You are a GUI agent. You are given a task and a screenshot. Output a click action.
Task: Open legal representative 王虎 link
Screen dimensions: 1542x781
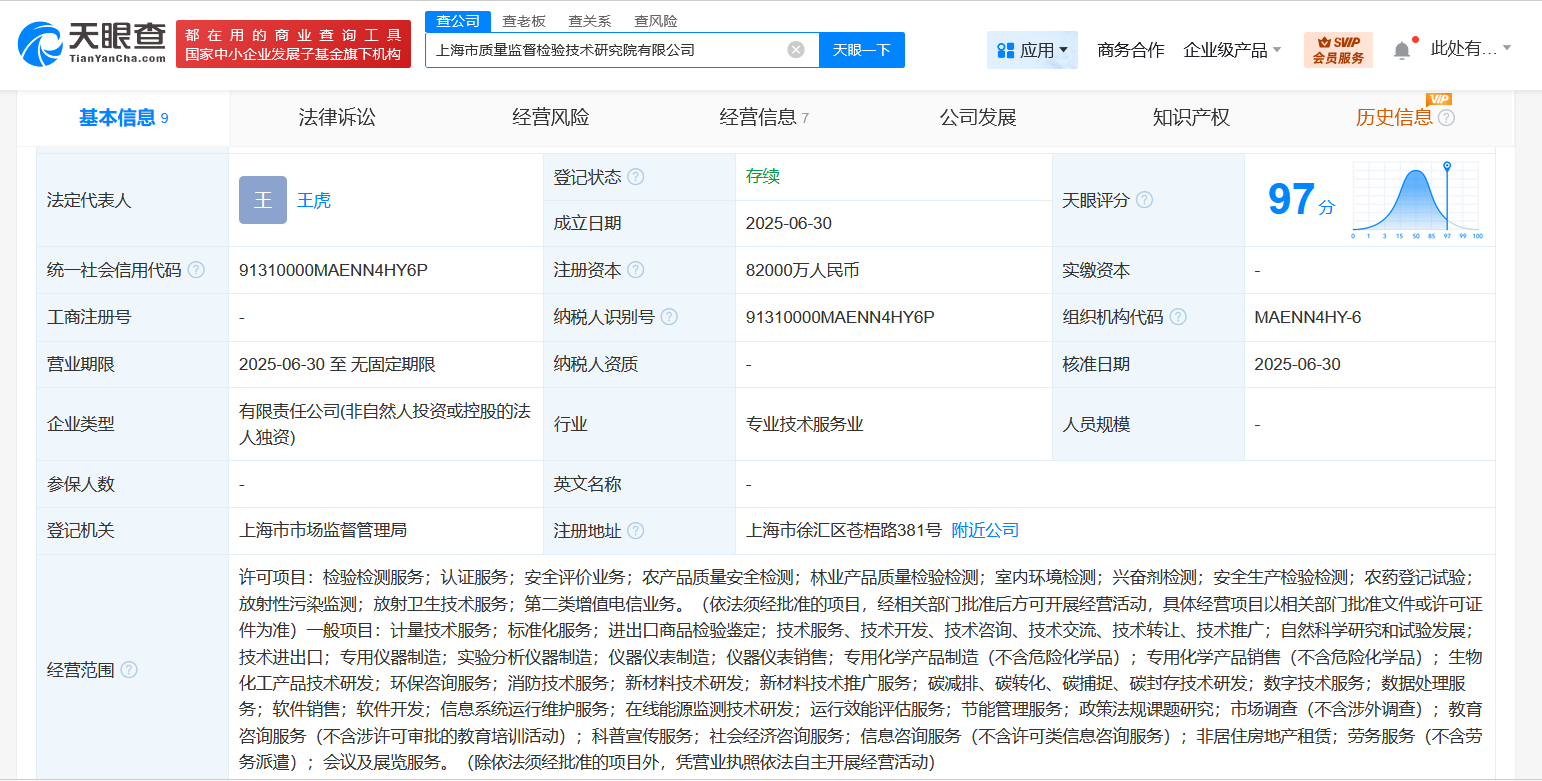(314, 200)
